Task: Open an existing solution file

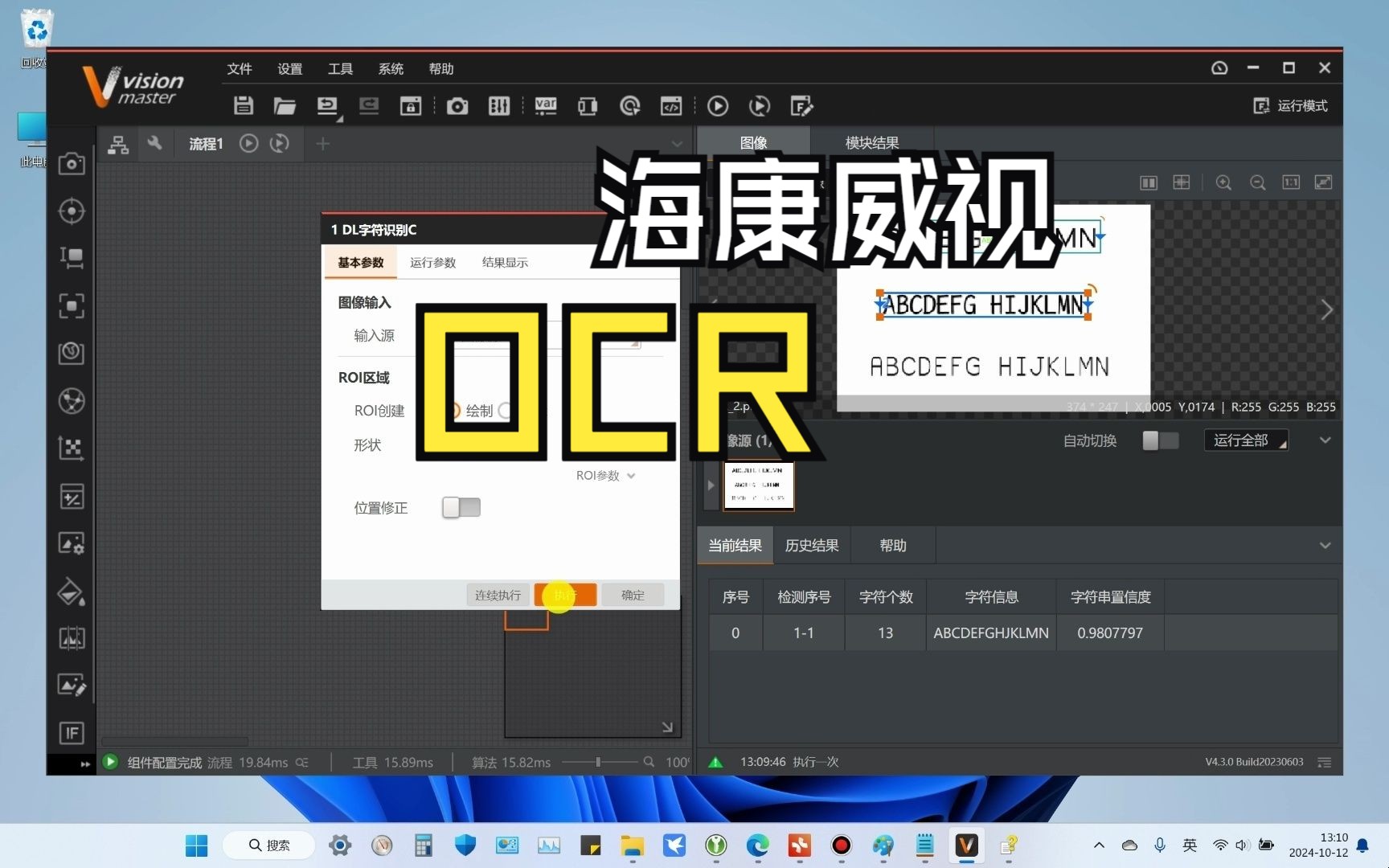Action: tap(285, 106)
